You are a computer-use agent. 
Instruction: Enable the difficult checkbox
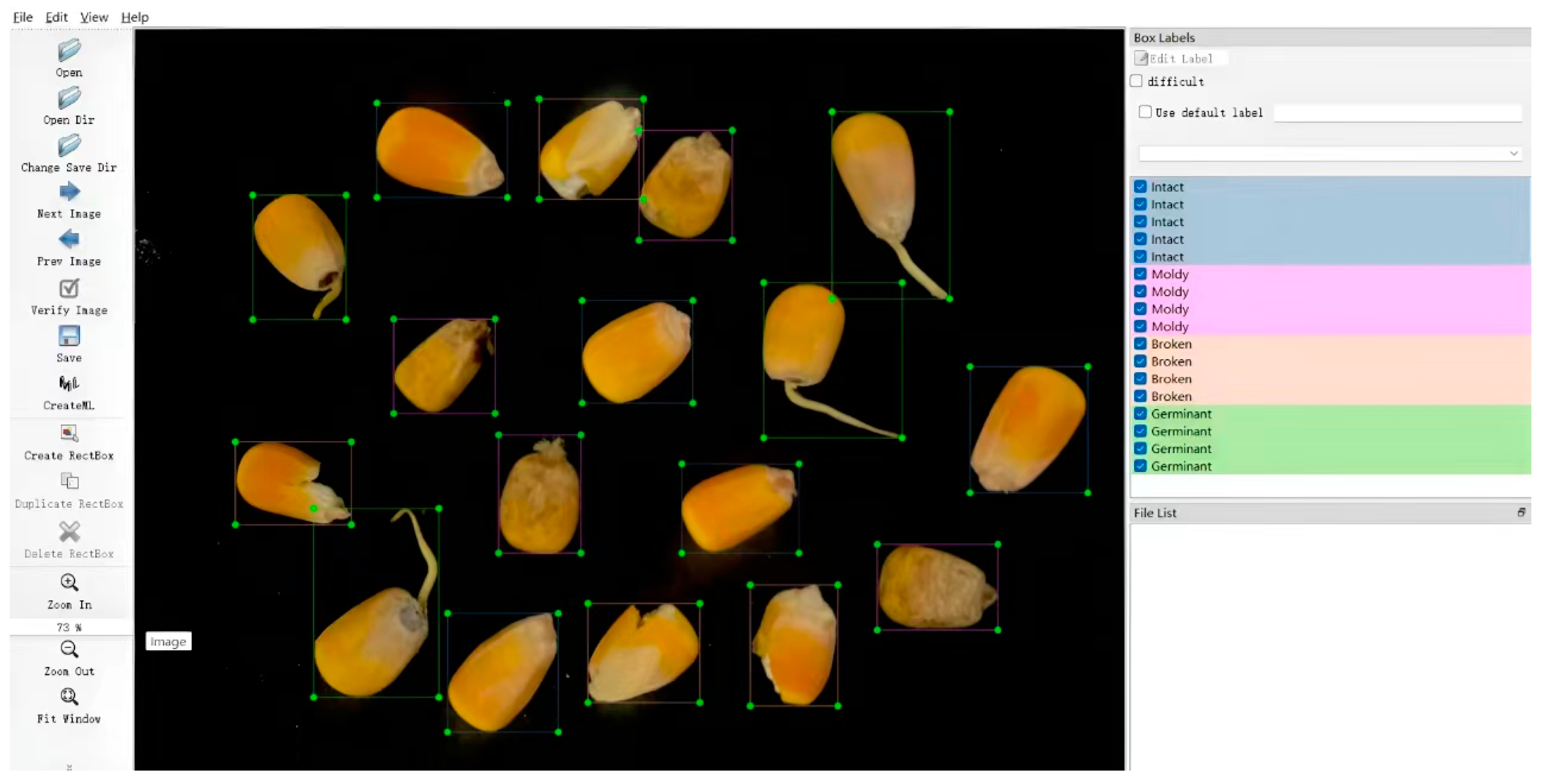click(x=1136, y=81)
